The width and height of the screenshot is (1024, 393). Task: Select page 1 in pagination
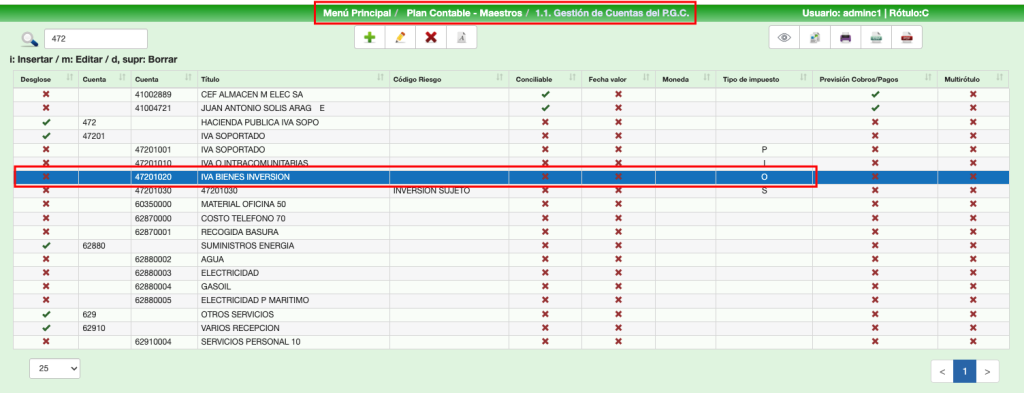(x=965, y=371)
